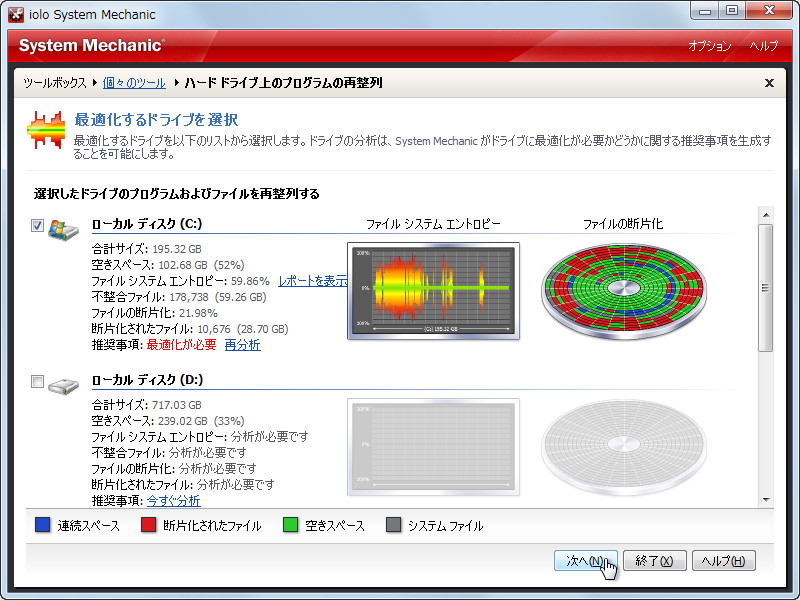This screenshot has height=600, width=800.
Task: Click the iolo icon in the title bar
Action: click(15, 14)
